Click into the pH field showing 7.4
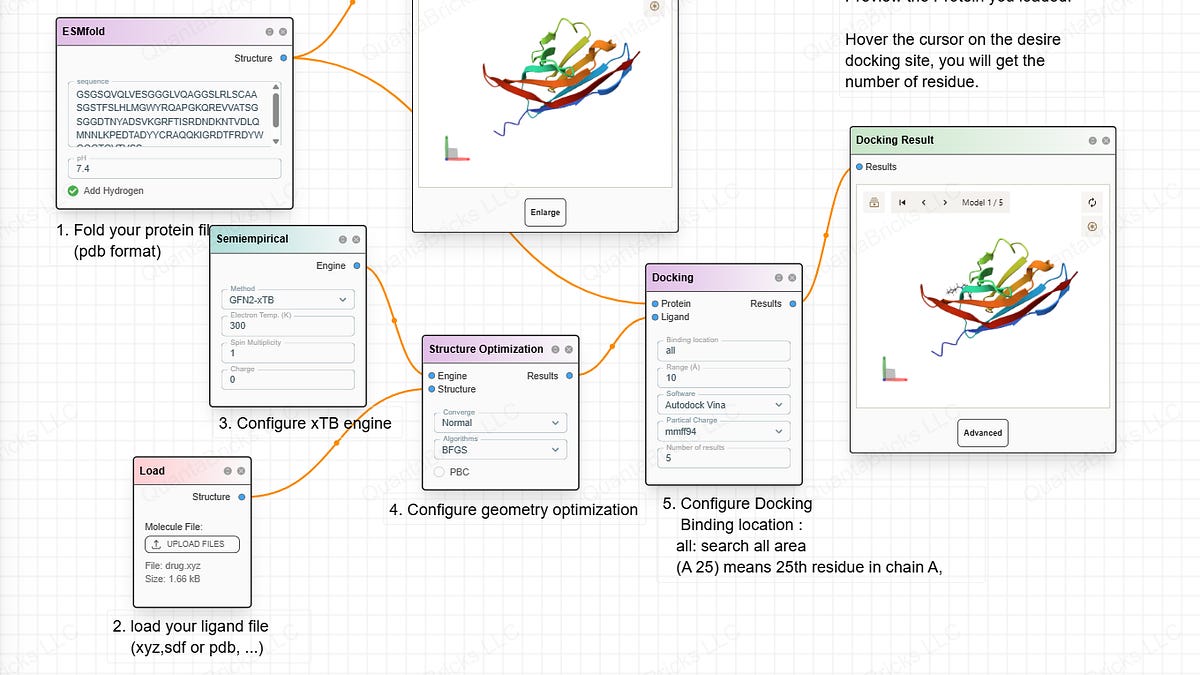This screenshot has width=1200, height=675. click(x=175, y=168)
